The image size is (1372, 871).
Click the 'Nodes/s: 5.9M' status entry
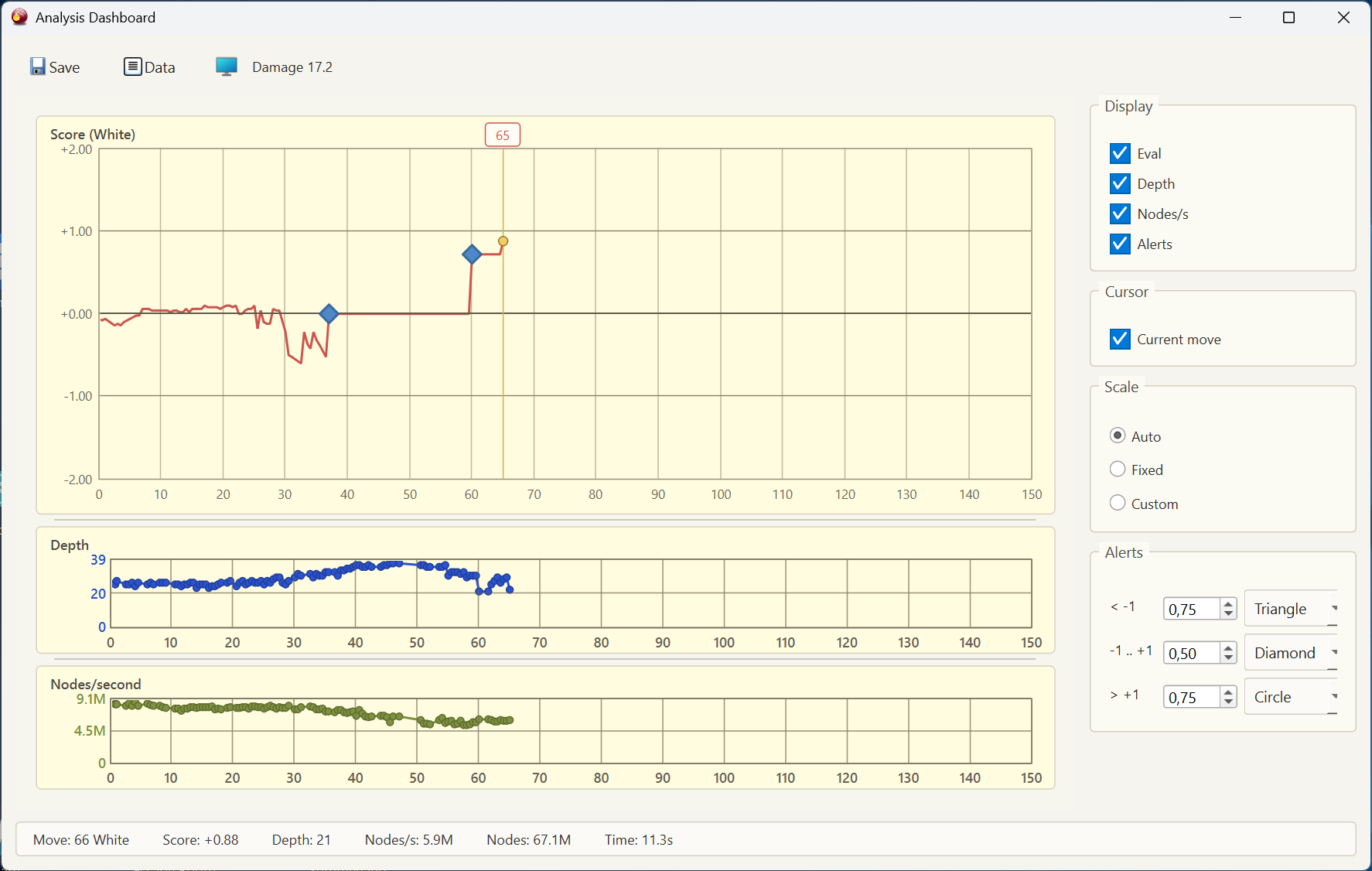click(x=409, y=840)
